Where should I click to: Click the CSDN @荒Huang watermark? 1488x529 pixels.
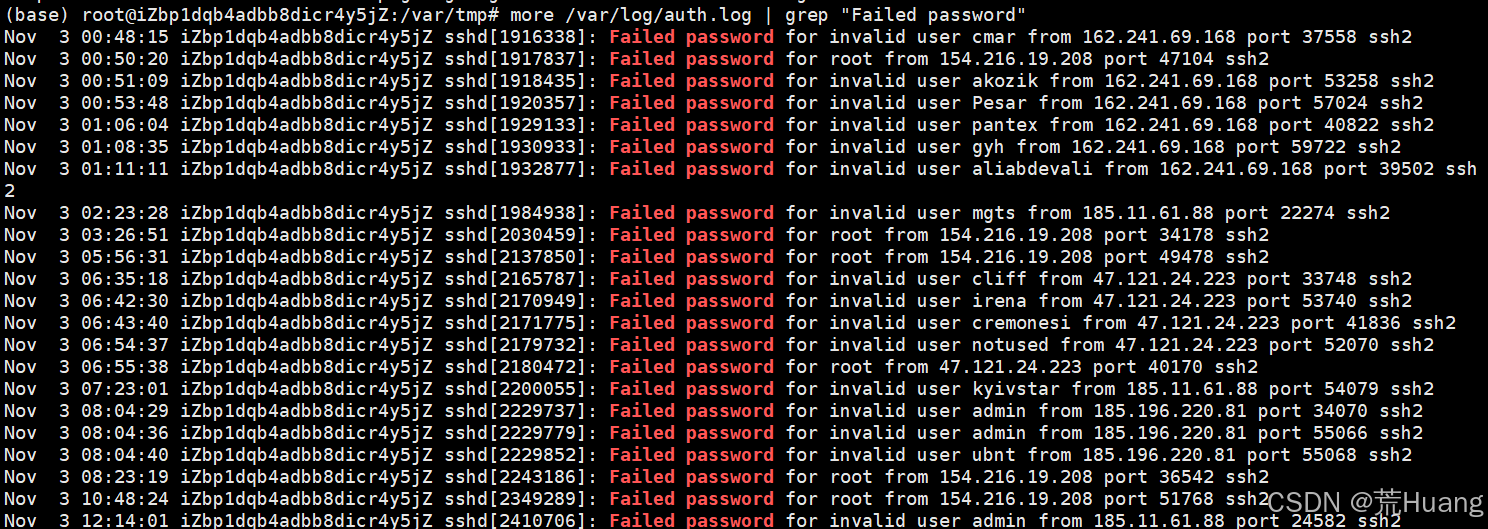1376,501
